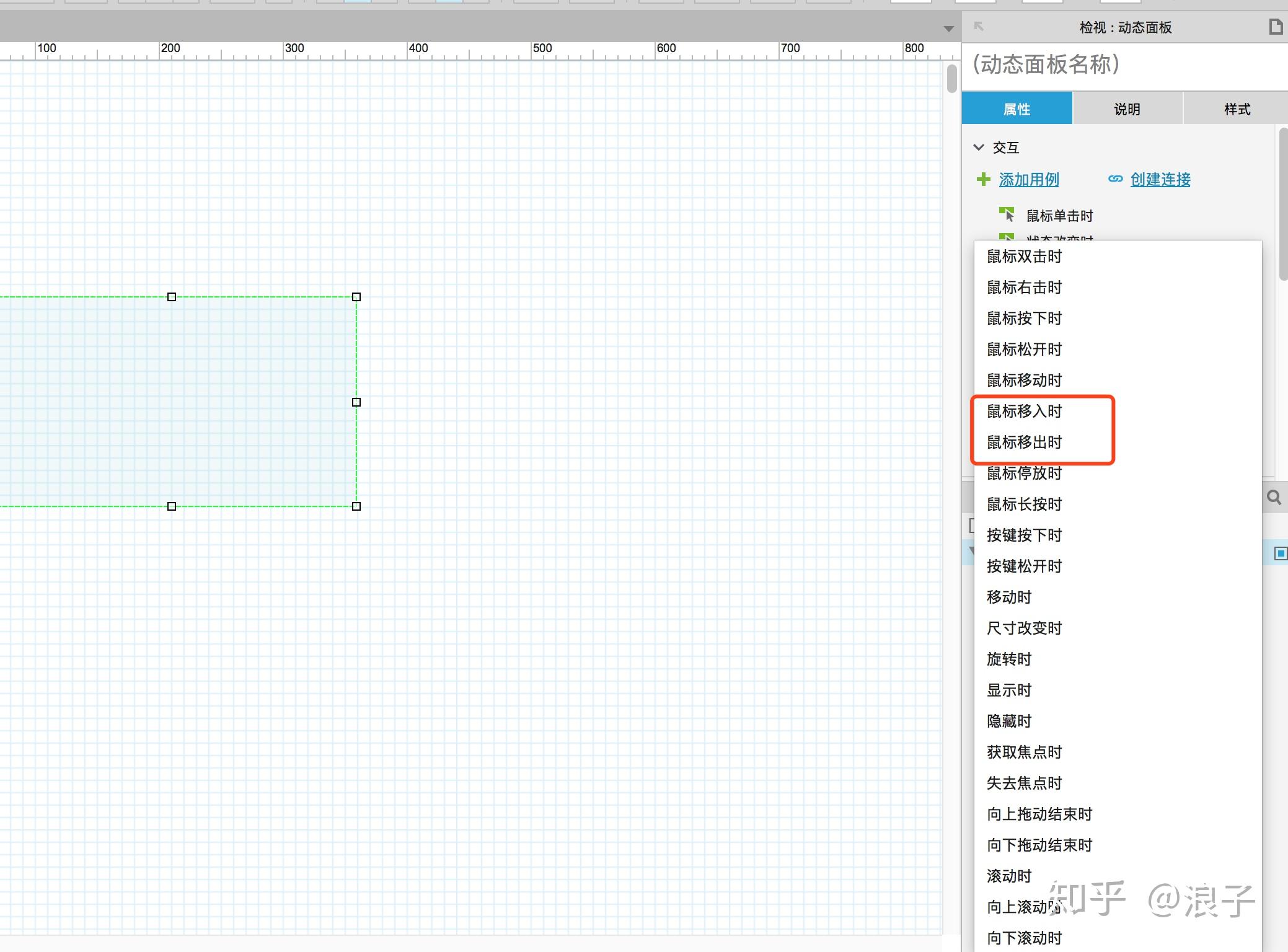Open the canvas tab list dropdown arrow
Image resolution: width=1288 pixels, height=952 pixels.
click(948, 29)
